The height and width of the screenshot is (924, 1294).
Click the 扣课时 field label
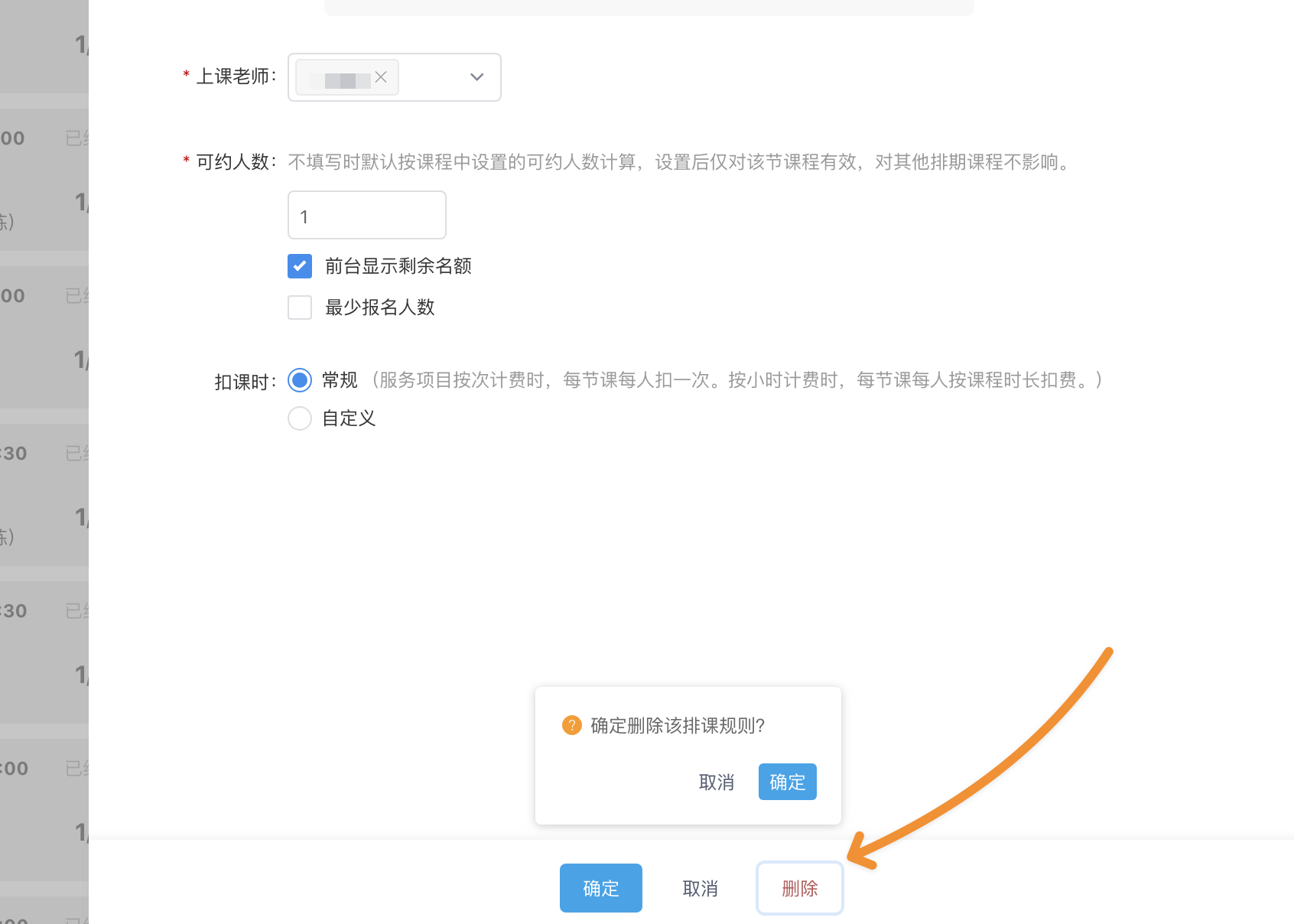pyautogui.click(x=245, y=382)
